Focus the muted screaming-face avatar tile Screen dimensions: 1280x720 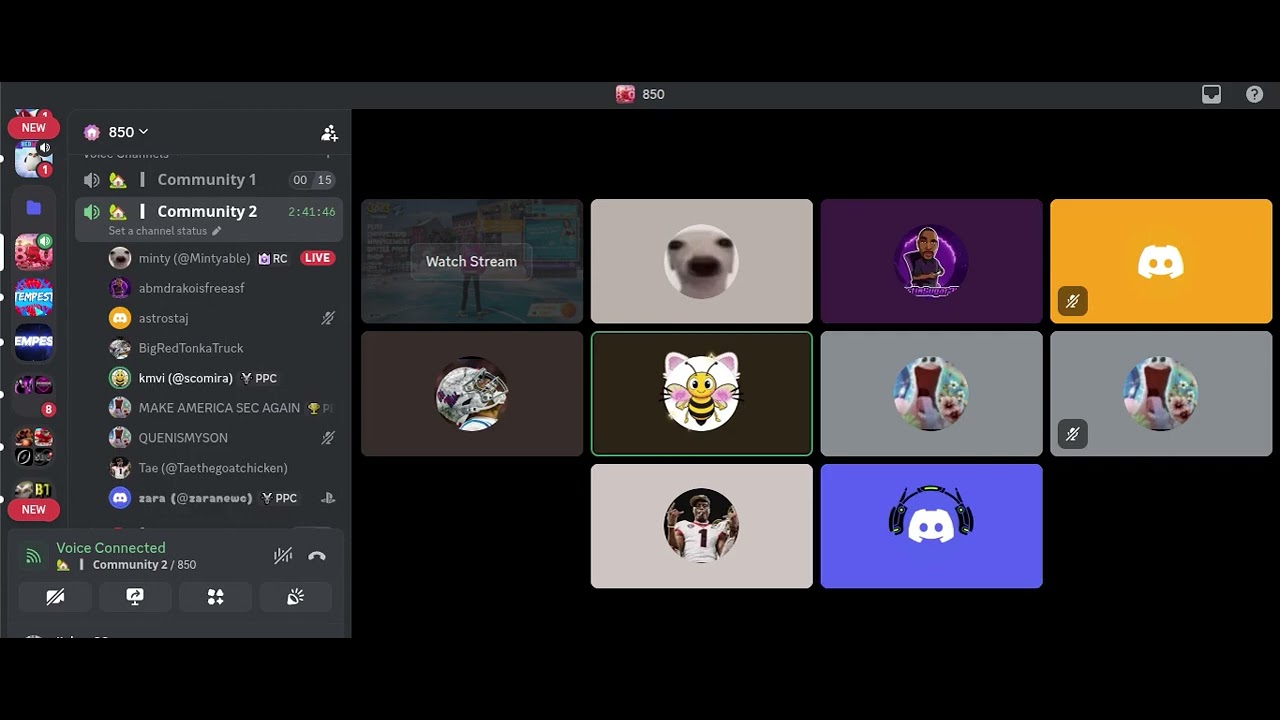click(x=1161, y=393)
